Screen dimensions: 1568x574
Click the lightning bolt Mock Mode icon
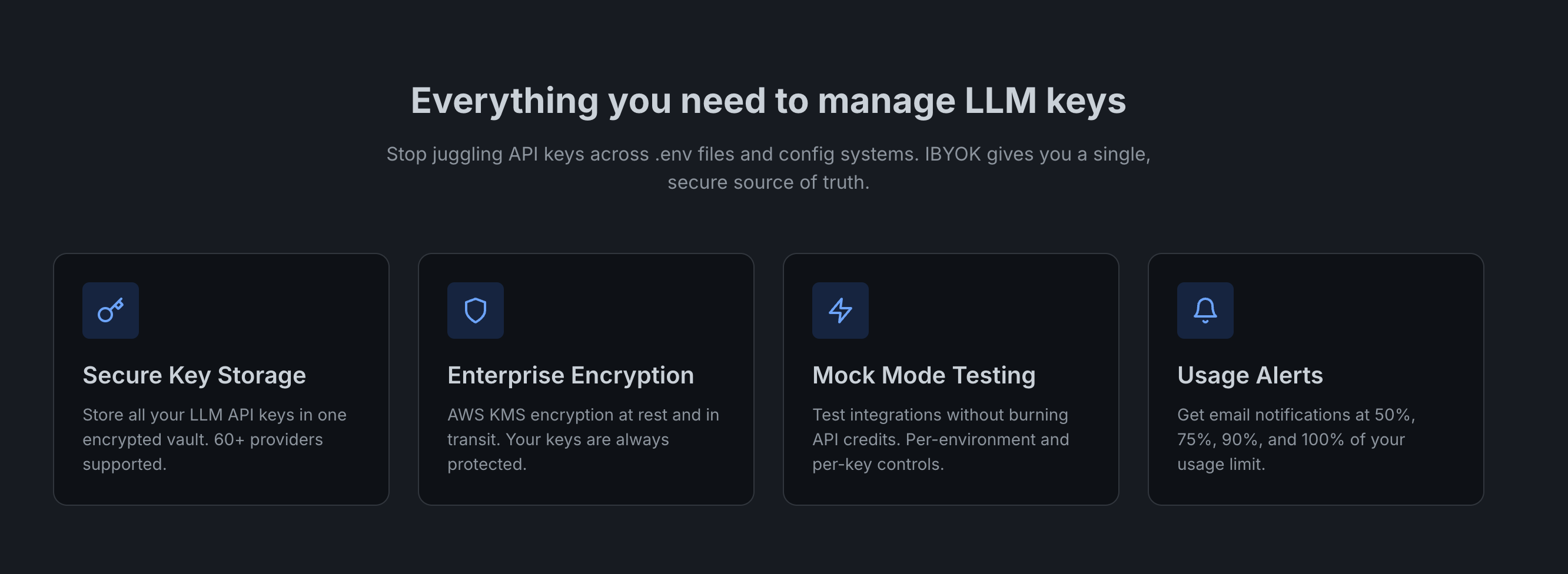pyautogui.click(x=840, y=310)
